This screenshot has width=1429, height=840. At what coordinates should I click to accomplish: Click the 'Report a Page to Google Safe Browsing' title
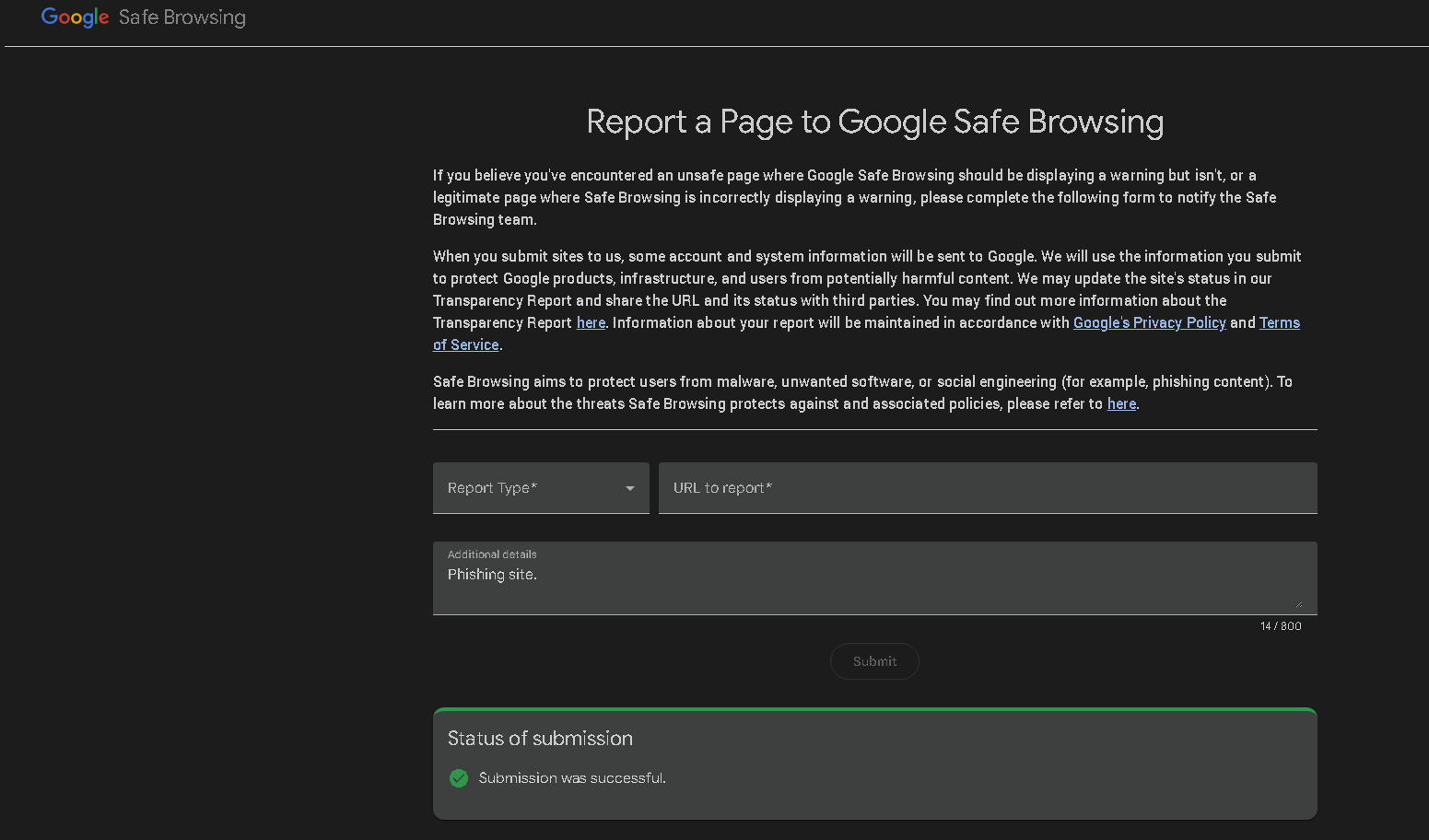[x=874, y=122]
